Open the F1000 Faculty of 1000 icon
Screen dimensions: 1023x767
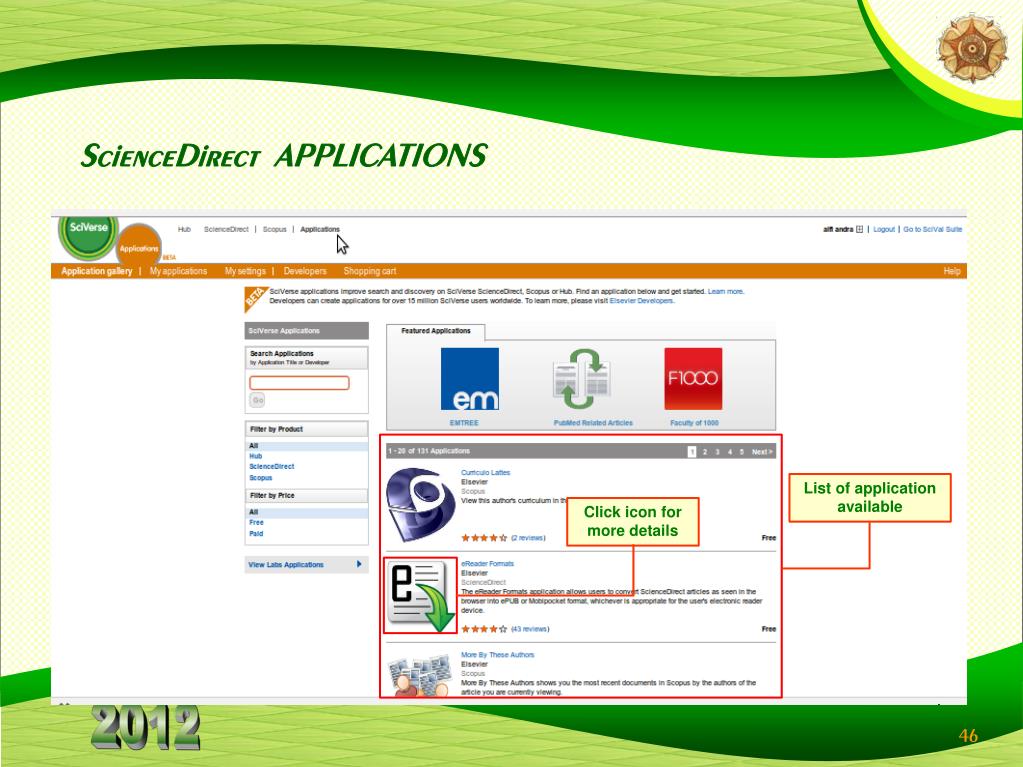click(x=693, y=379)
